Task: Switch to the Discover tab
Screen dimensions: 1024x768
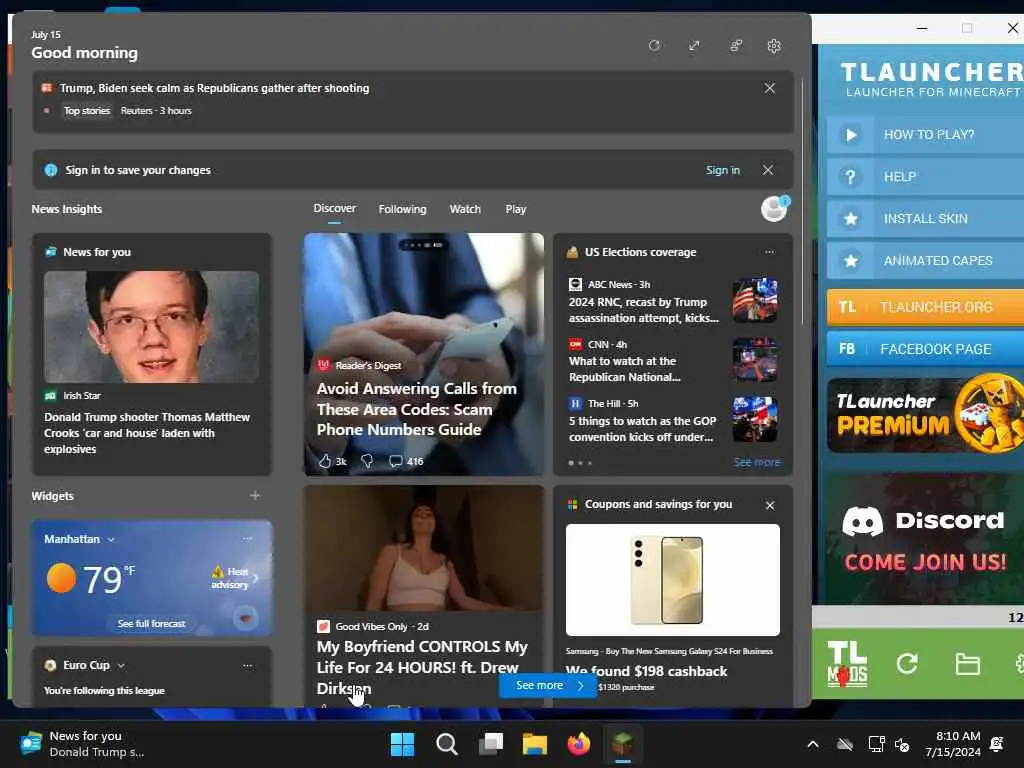Action: click(x=334, y=208)
